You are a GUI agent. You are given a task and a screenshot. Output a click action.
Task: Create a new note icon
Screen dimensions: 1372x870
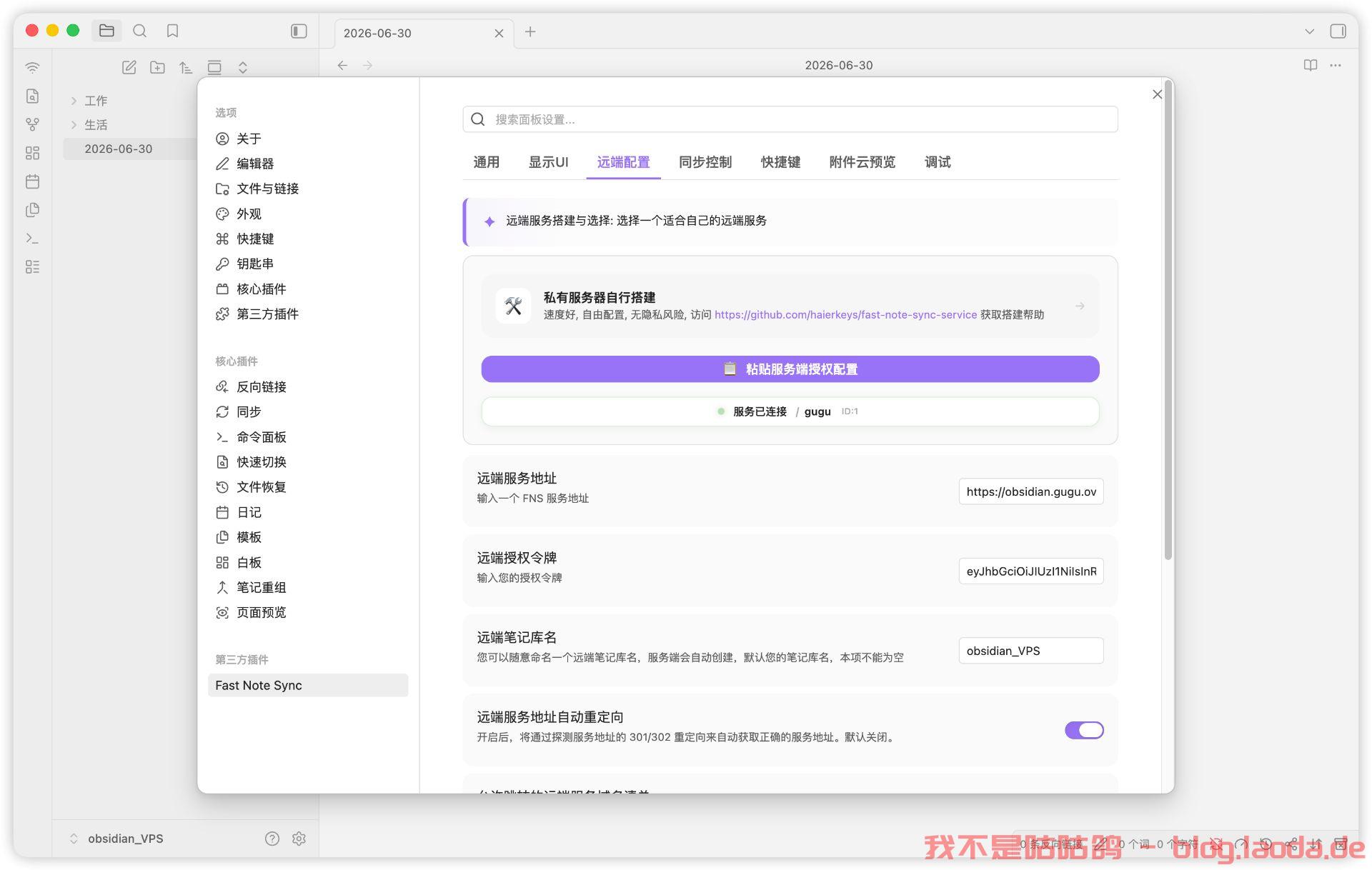pos(129,67)
